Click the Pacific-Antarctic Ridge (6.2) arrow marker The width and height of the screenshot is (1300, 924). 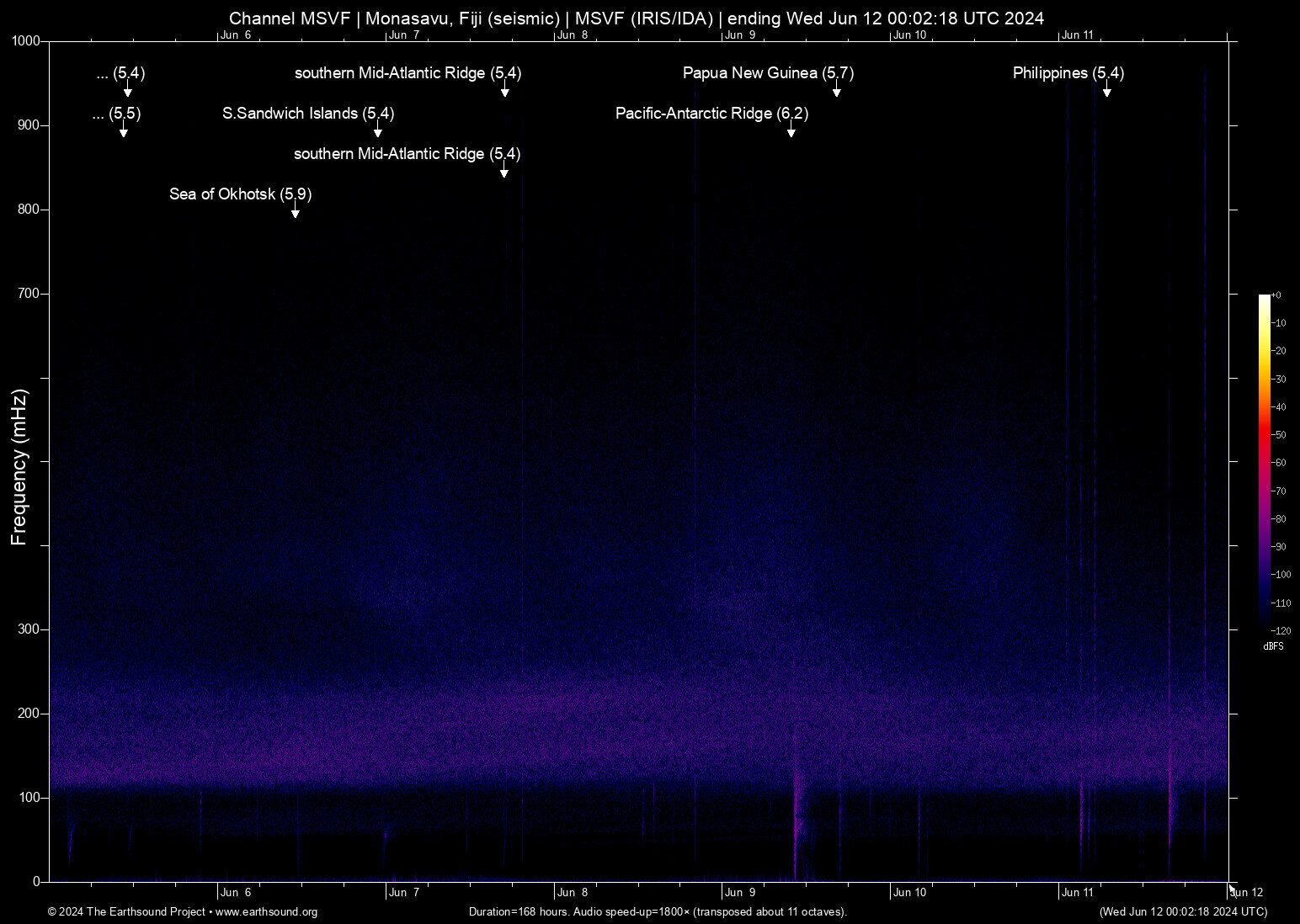pyautogui.click(x=791, y=130)
